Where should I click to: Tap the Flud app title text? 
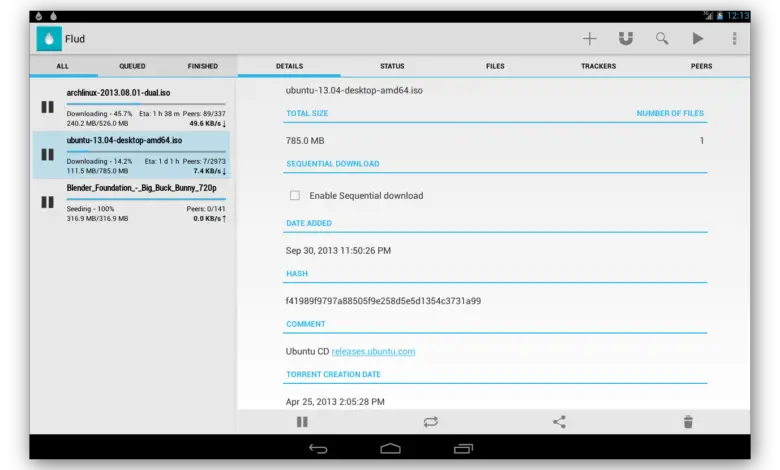point(75,39)
